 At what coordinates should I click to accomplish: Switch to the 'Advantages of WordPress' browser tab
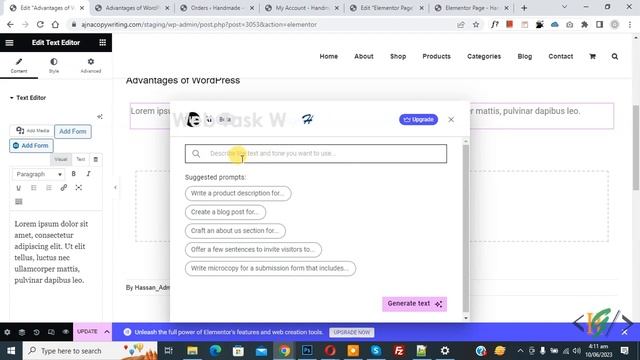pyautogui.click(x=131, y=8)
